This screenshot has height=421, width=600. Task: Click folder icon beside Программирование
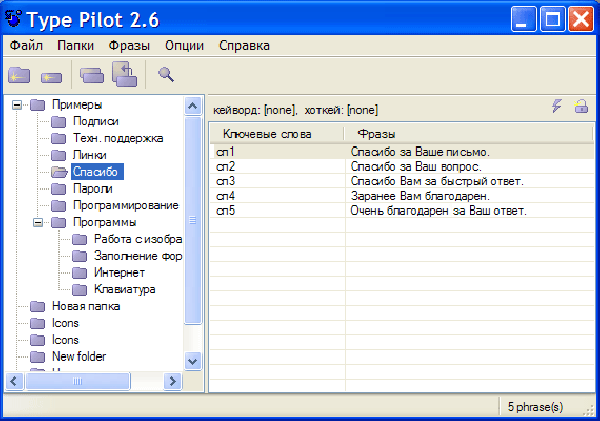tap(59, 206)
